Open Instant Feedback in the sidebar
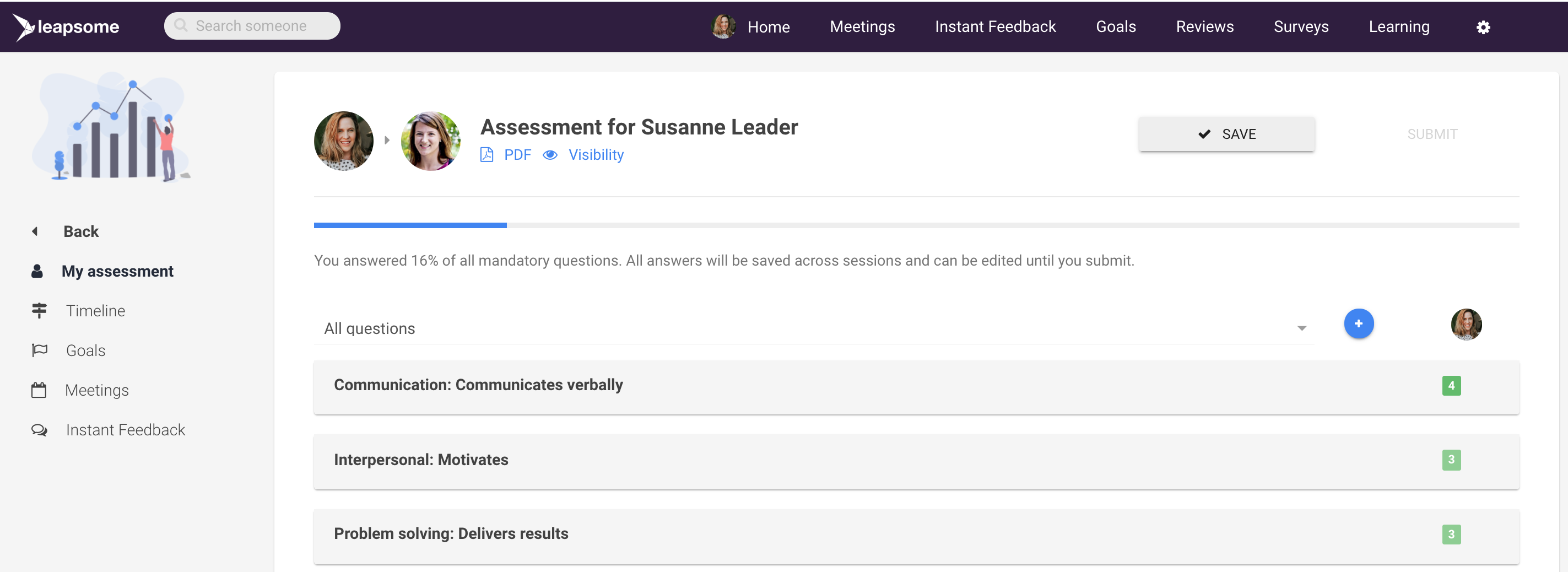Screen dimensions: 1568x572 click(125, 430)
